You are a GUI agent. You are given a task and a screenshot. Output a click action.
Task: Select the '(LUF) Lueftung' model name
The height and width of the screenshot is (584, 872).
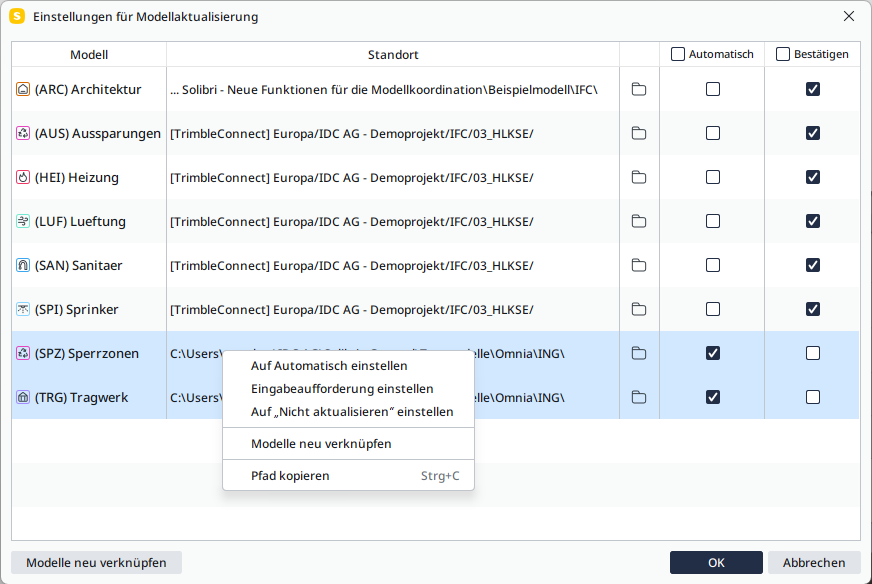80,221
